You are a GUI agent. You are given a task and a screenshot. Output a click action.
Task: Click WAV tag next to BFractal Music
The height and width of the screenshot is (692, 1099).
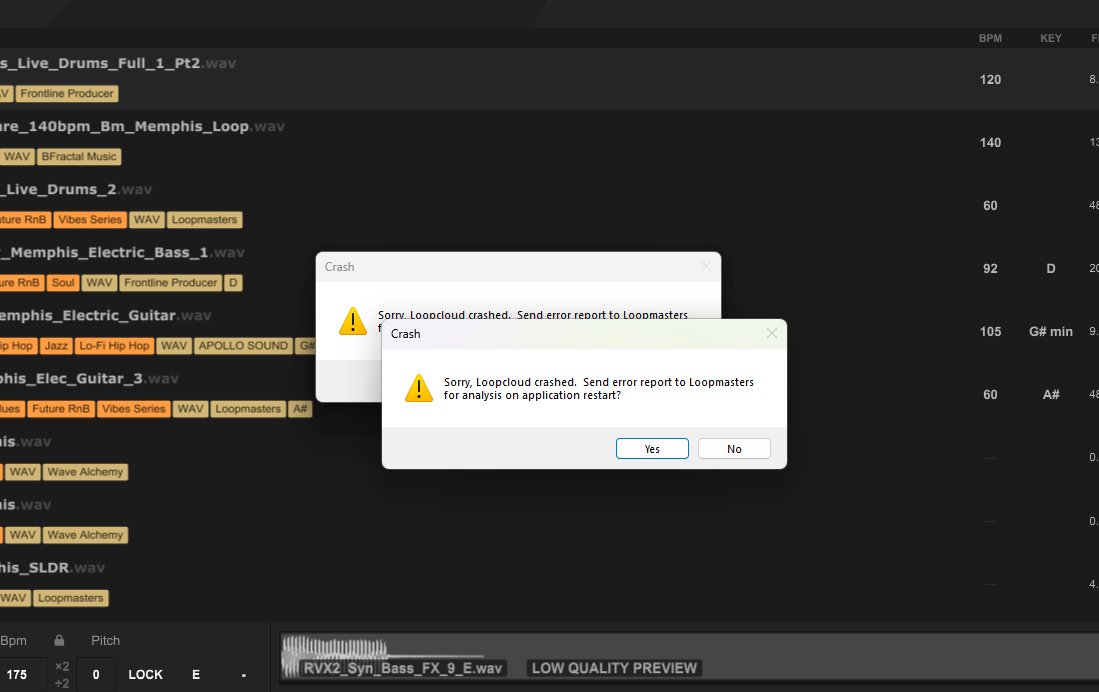tap(17, 156)
